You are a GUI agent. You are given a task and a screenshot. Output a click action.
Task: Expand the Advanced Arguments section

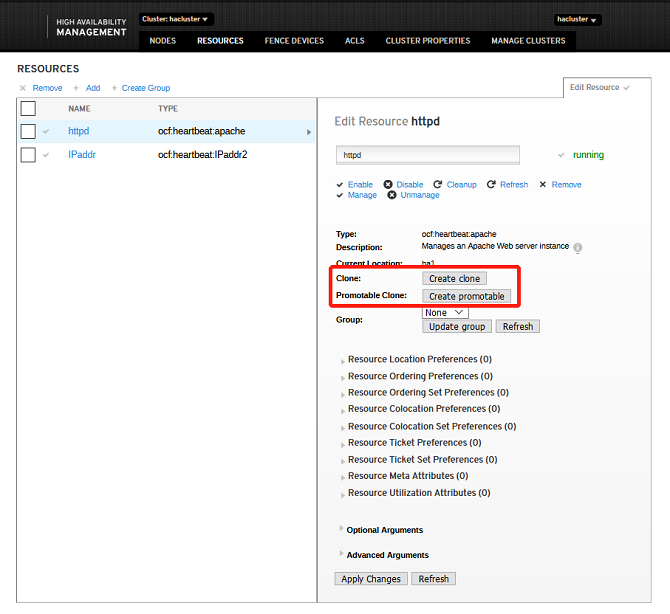341,554
